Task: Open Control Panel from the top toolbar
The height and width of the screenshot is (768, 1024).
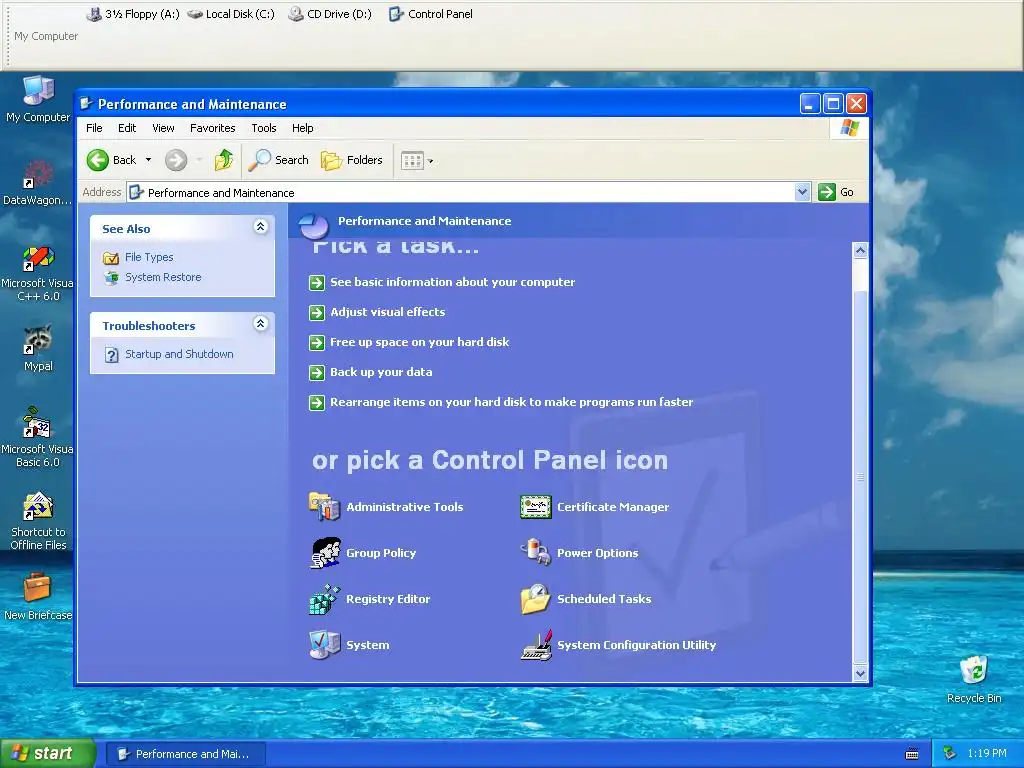Action: coord(430,14)
